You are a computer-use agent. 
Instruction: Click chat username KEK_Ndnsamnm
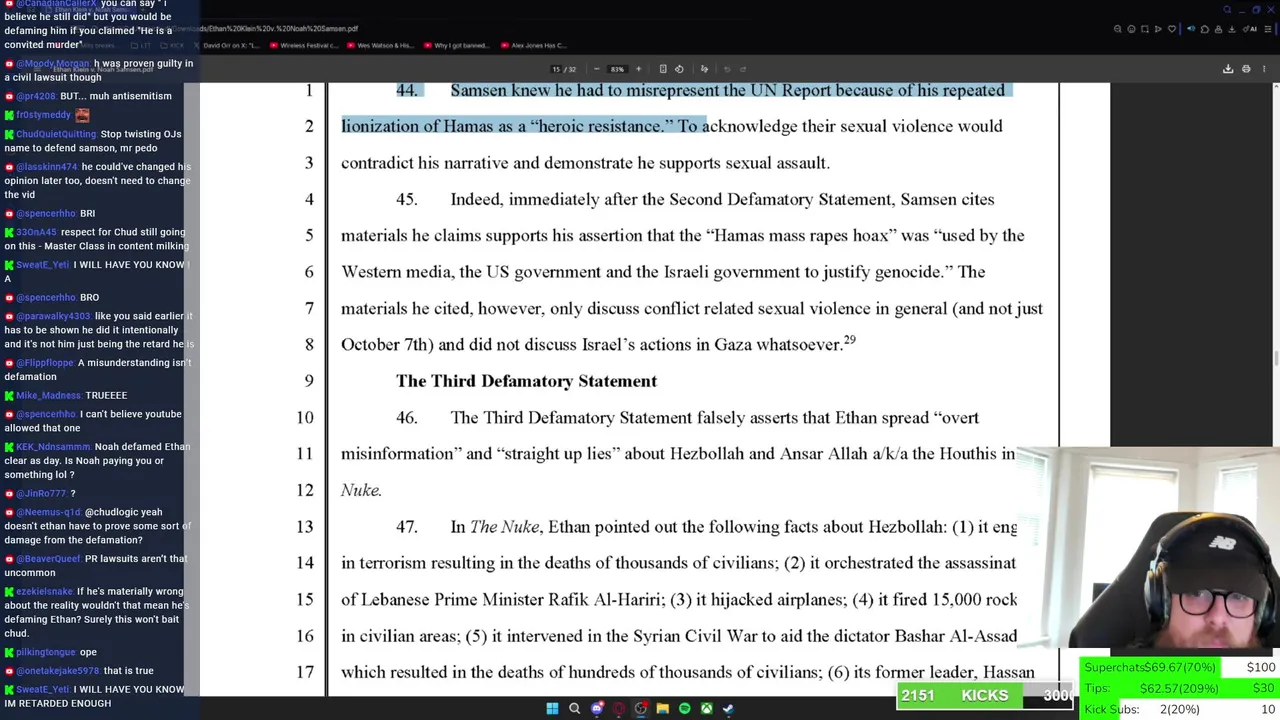click(x=53, y=447)
